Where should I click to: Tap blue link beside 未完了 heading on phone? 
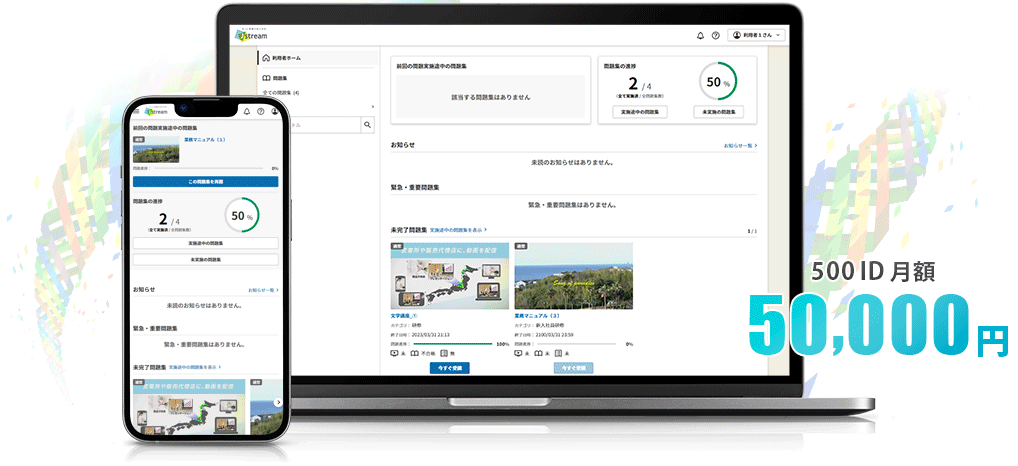coord(195,367)
